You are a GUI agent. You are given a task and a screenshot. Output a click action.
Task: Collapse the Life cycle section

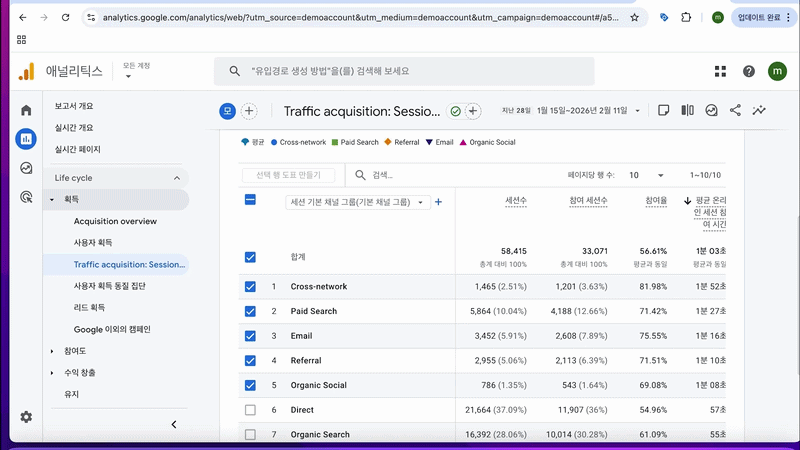177,178
